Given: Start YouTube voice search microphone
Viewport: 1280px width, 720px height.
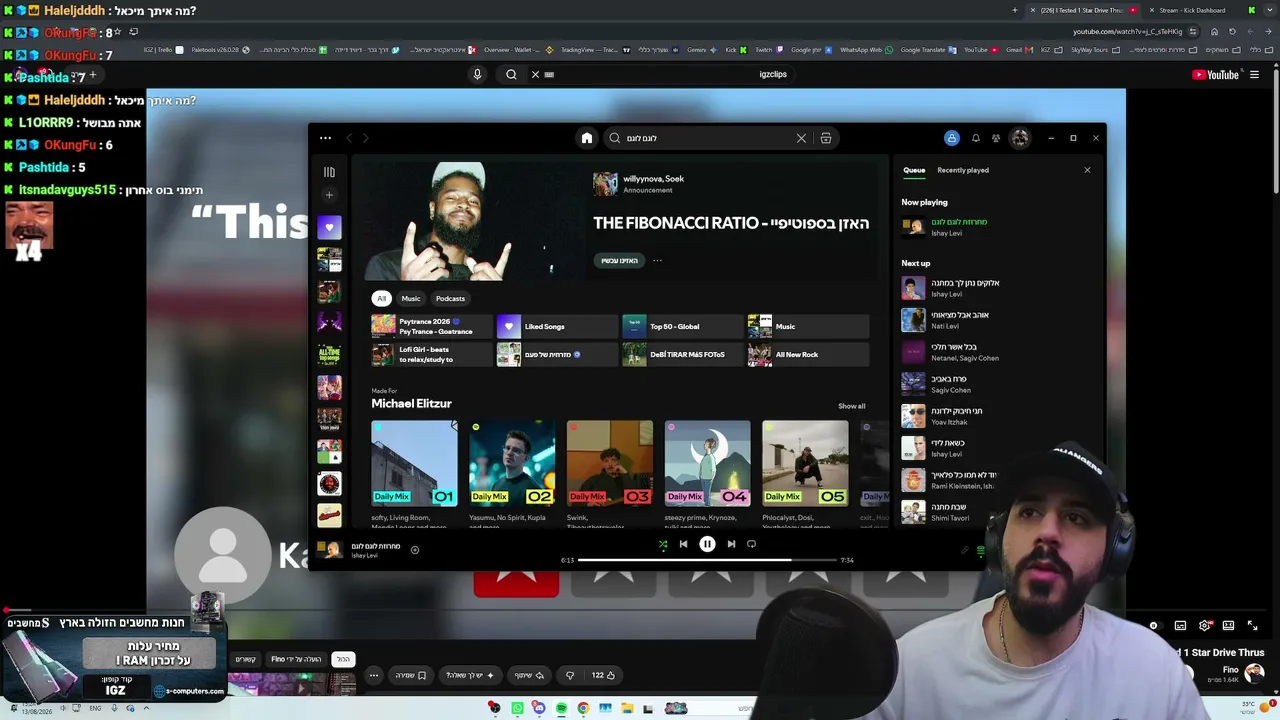Looking at the screenshot, I should coord(477,74).
